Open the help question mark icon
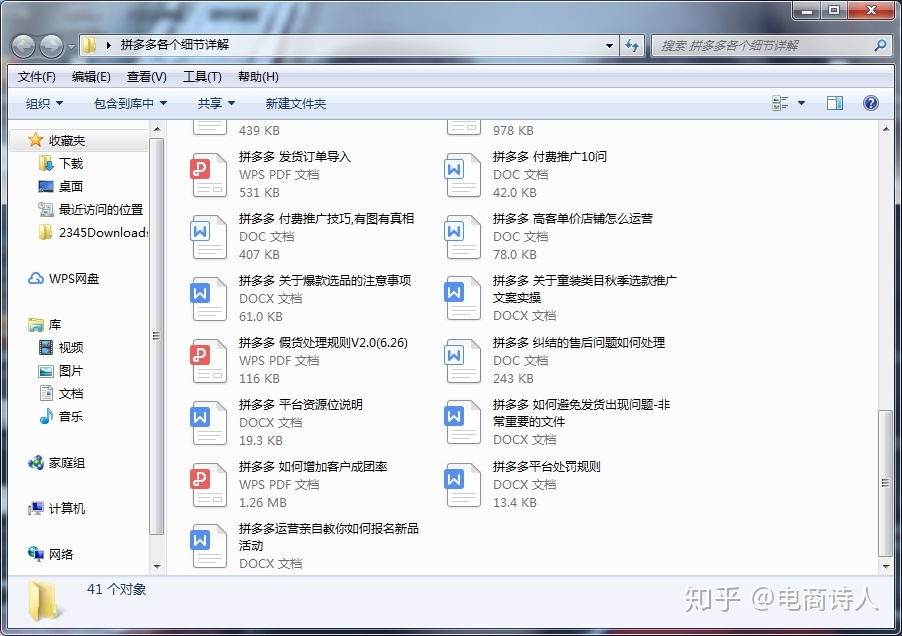This screenshot has width=902, height=636. [870, 103]
